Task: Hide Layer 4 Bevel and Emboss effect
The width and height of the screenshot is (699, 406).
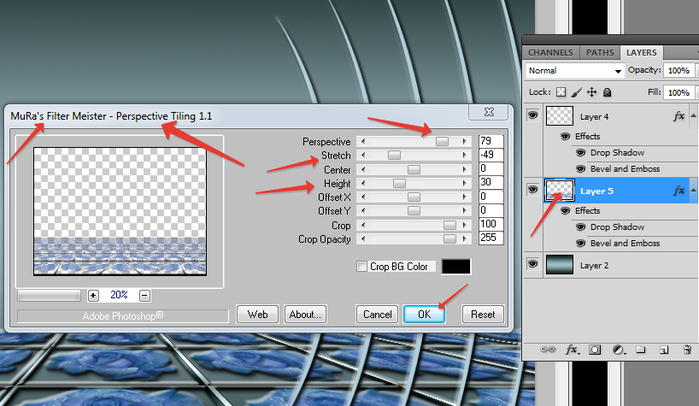Action: tap(580, 169)
